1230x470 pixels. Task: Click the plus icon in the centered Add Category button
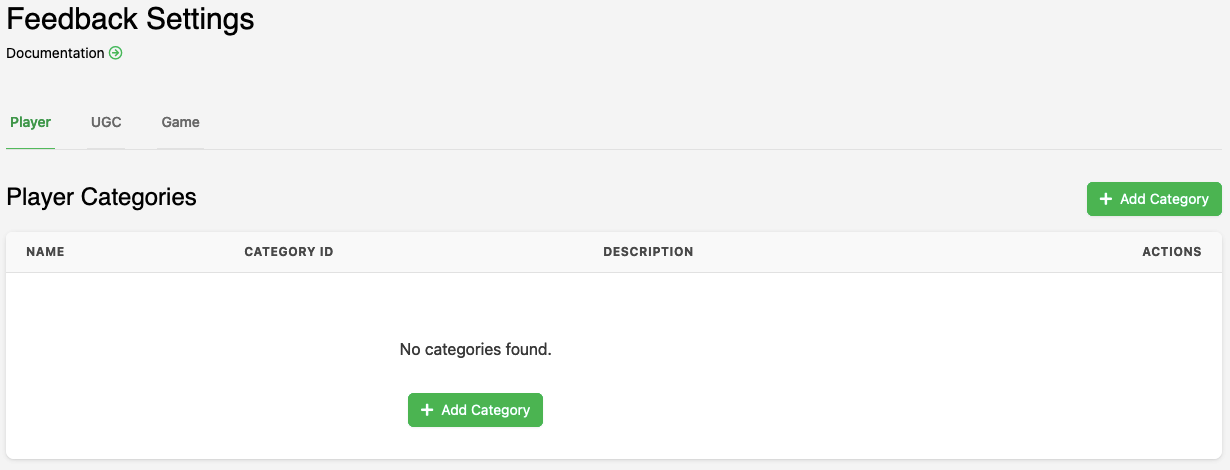pos(427,410)
